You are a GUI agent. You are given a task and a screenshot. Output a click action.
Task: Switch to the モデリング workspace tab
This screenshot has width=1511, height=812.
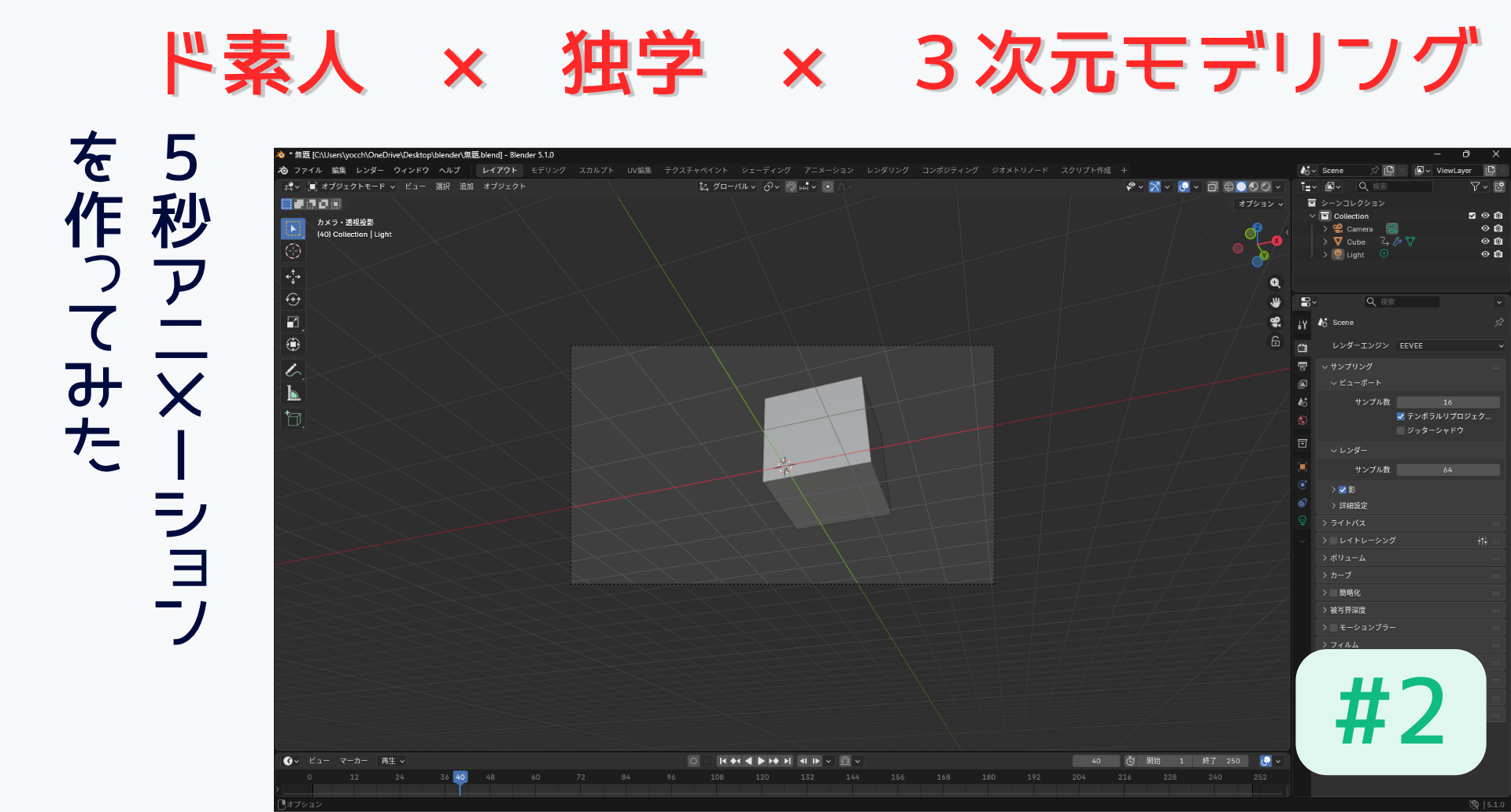coord(548,170)
